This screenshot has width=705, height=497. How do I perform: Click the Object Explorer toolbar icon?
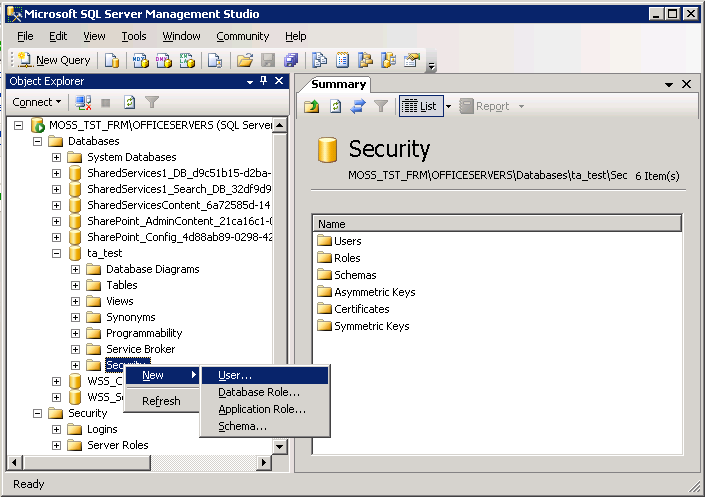click(x=365, y=60)
